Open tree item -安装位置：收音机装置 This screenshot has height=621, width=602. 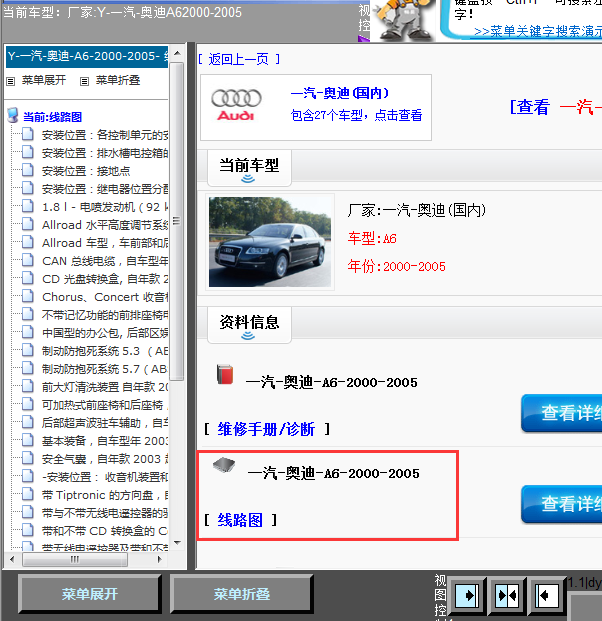(105, 477)
